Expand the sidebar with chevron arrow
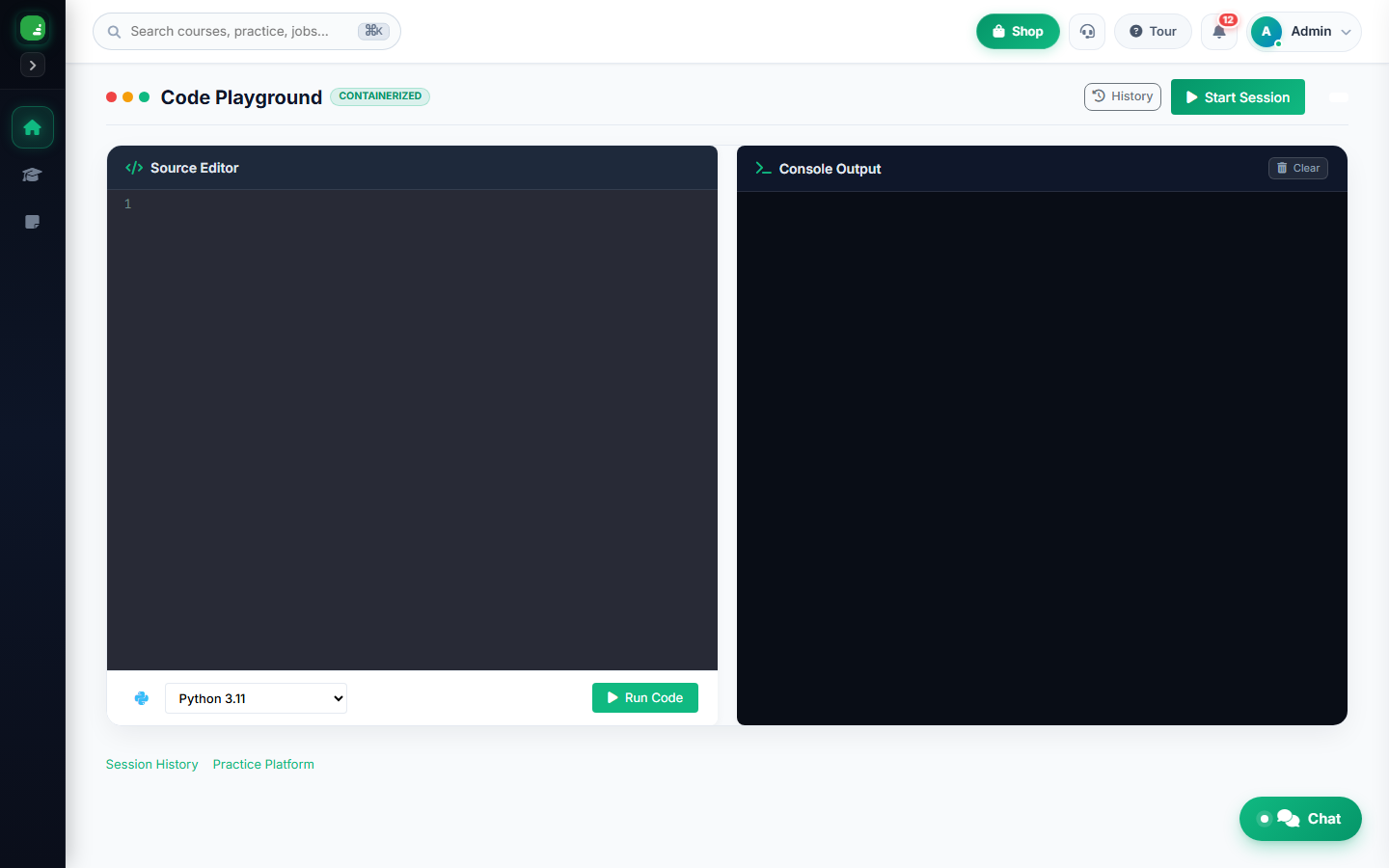This screenshot has height=868, width=1389. [33, 66]
